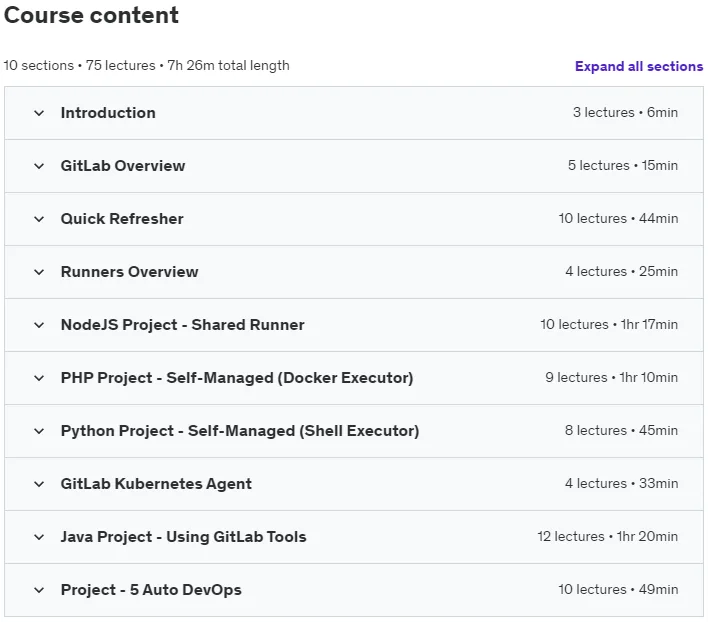Image resolution: width=708 pixels, height=622 pixels.
Task: Select NodeJS Project - Shared Runner title
Action: (182, 325)
